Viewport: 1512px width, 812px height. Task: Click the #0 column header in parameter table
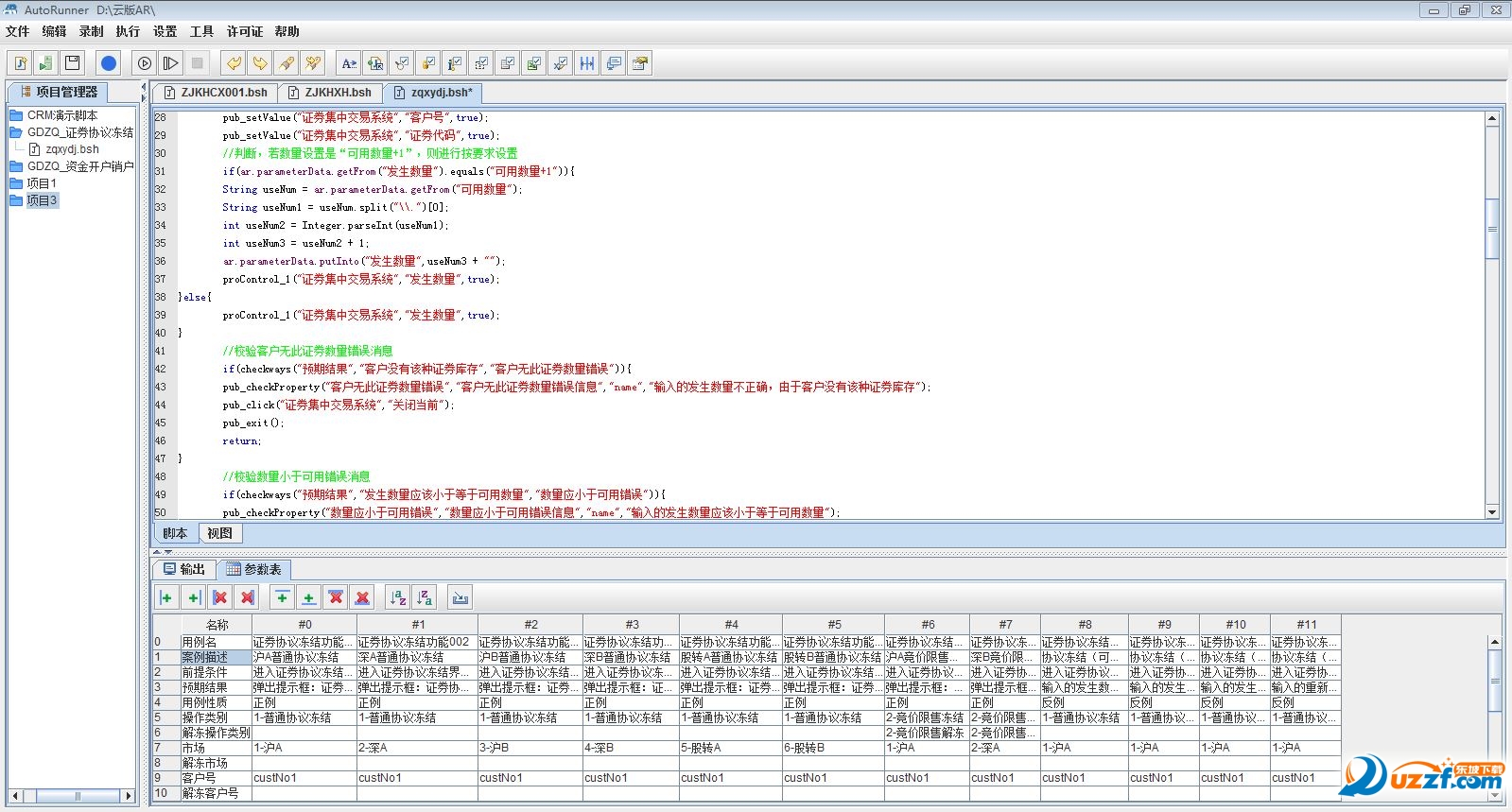(x=304, y=624)
